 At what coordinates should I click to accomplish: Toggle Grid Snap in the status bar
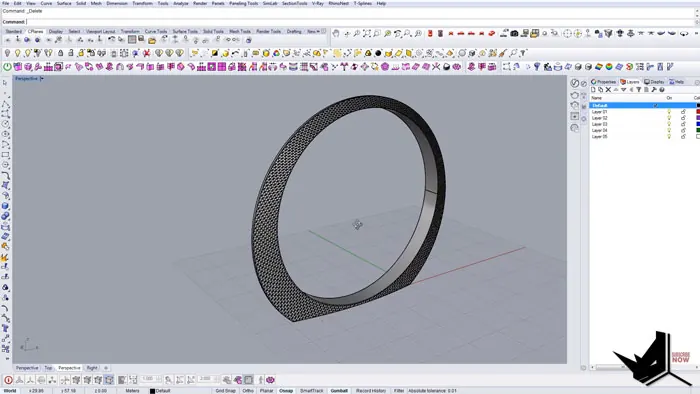(225, 390)
